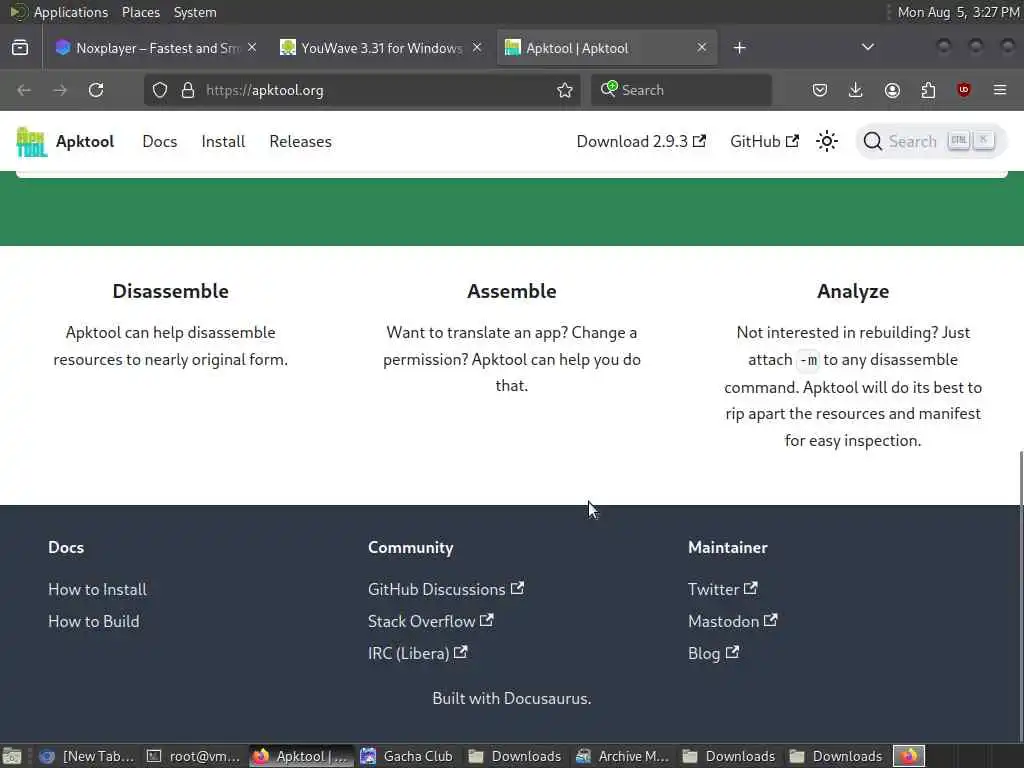Close the Noxplayer tab
Screen dimensions: 1024x768
[252, 48]
